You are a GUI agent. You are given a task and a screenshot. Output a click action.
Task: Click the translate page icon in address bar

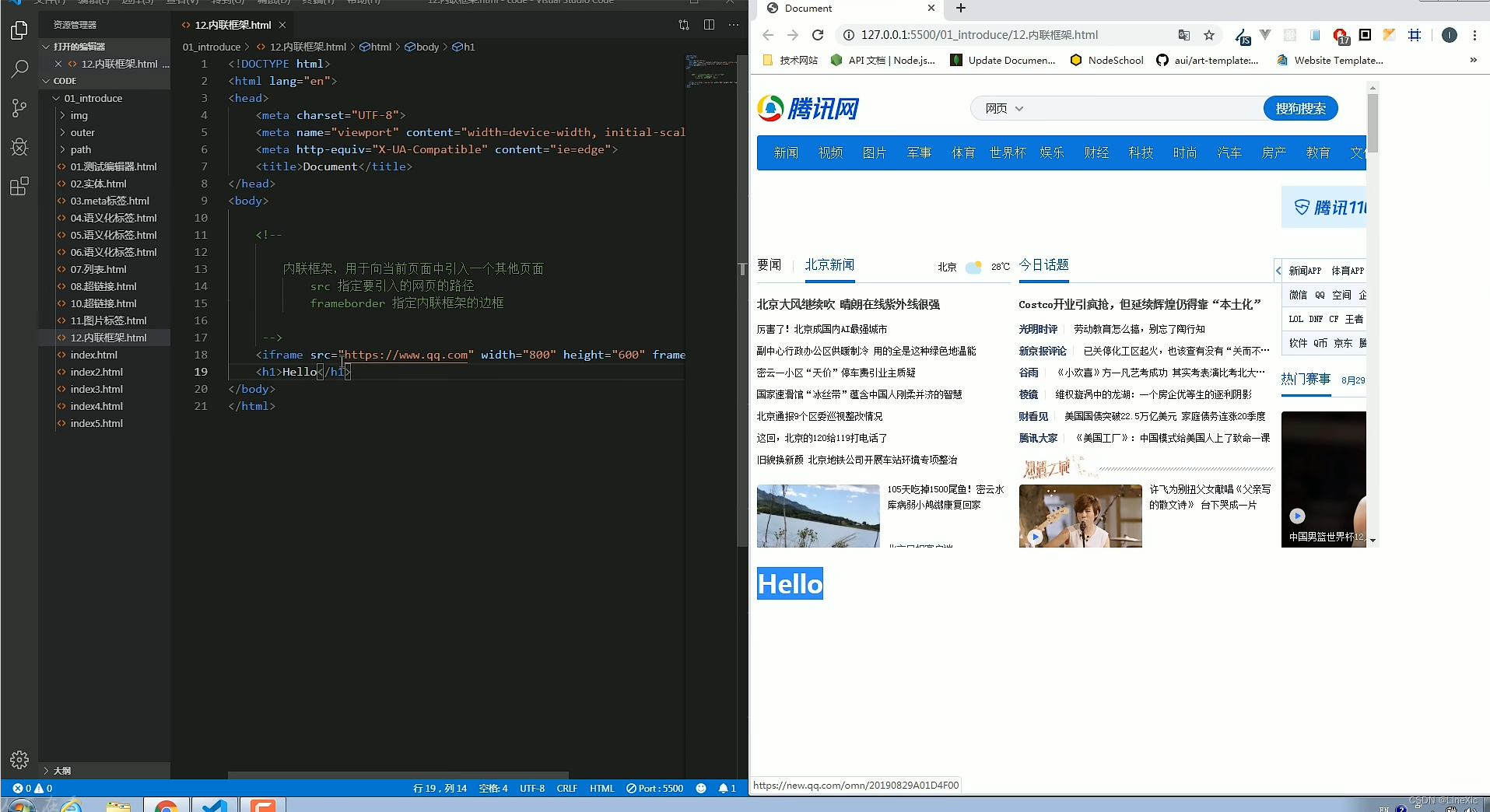pyautogui.click(x=1184, y=35)
